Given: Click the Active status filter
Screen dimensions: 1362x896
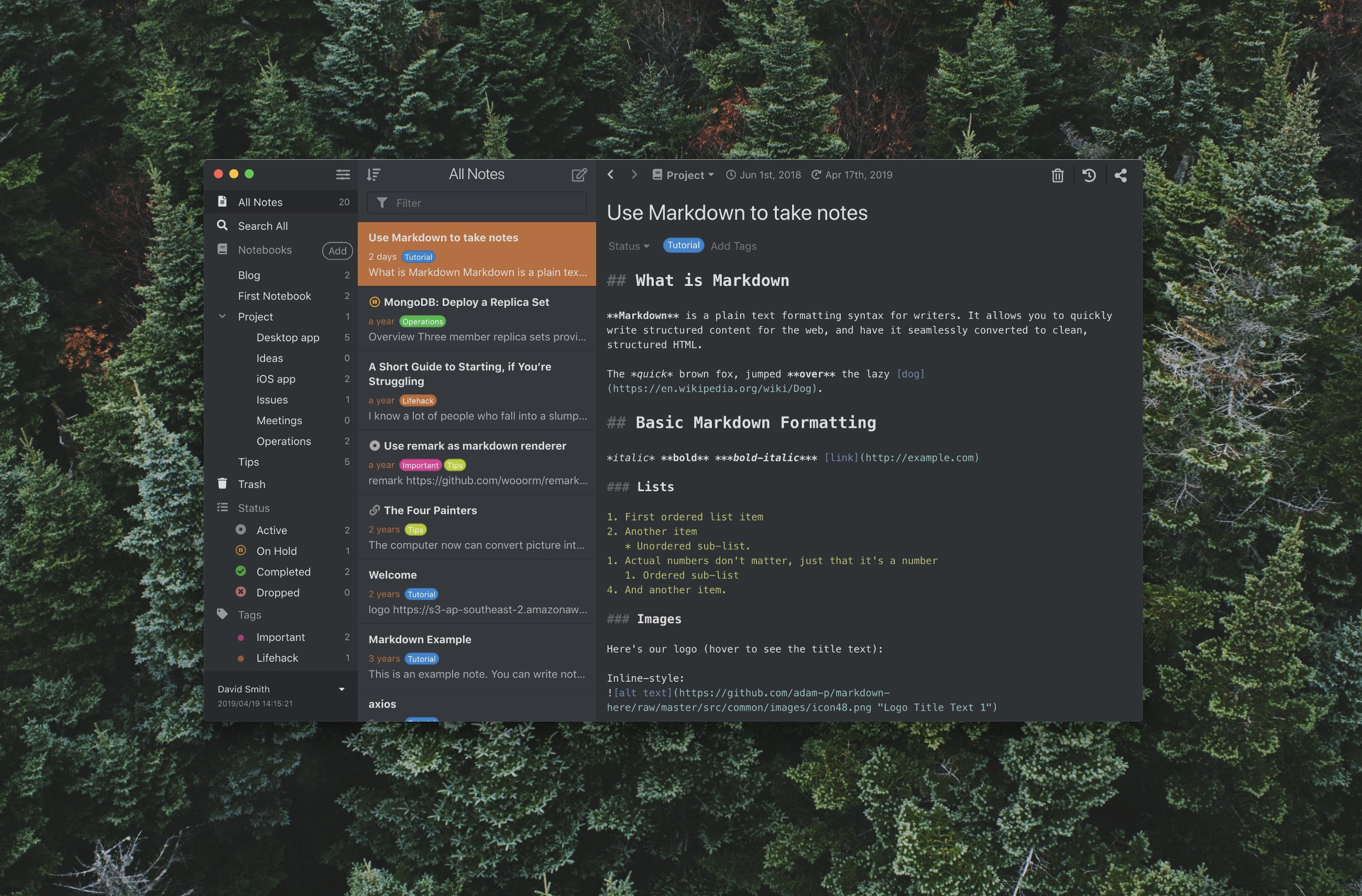Looking at the screenshot, I should coord(271,530).
